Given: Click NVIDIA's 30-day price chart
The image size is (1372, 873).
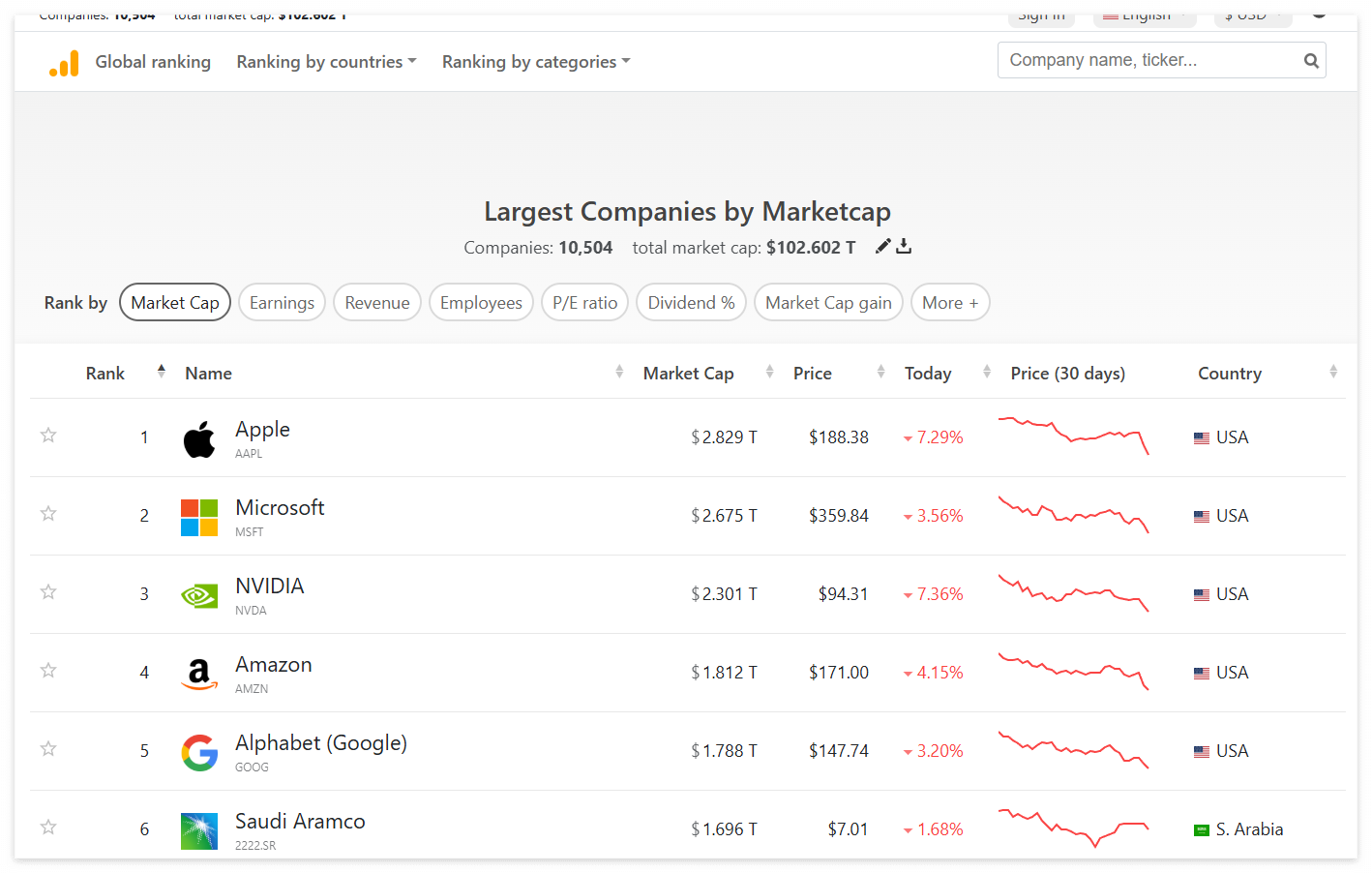Looking at the screenshot, I should [1073, 593].
